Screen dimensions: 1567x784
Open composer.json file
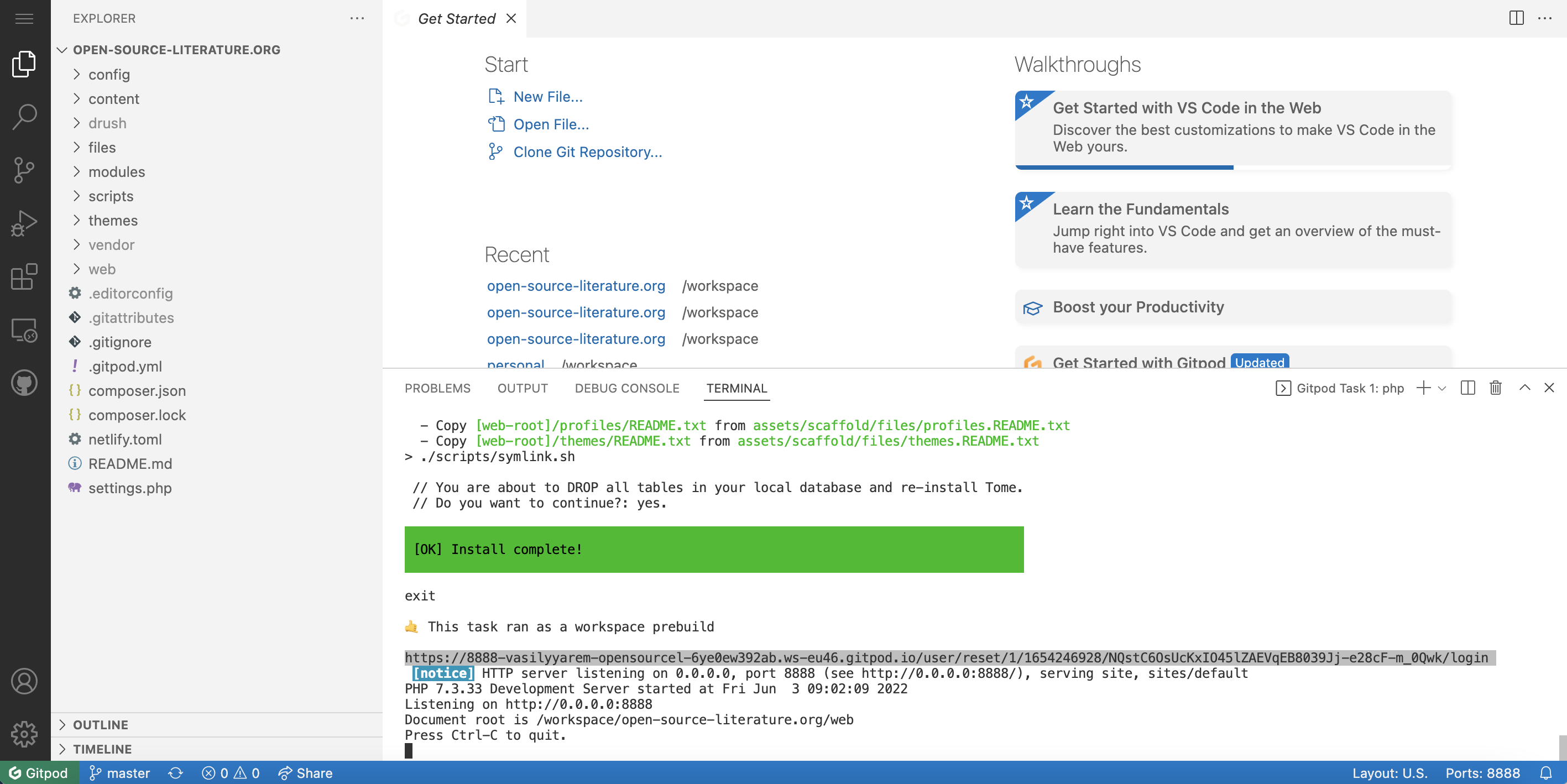pyautogui.click(x=217, y=390)
